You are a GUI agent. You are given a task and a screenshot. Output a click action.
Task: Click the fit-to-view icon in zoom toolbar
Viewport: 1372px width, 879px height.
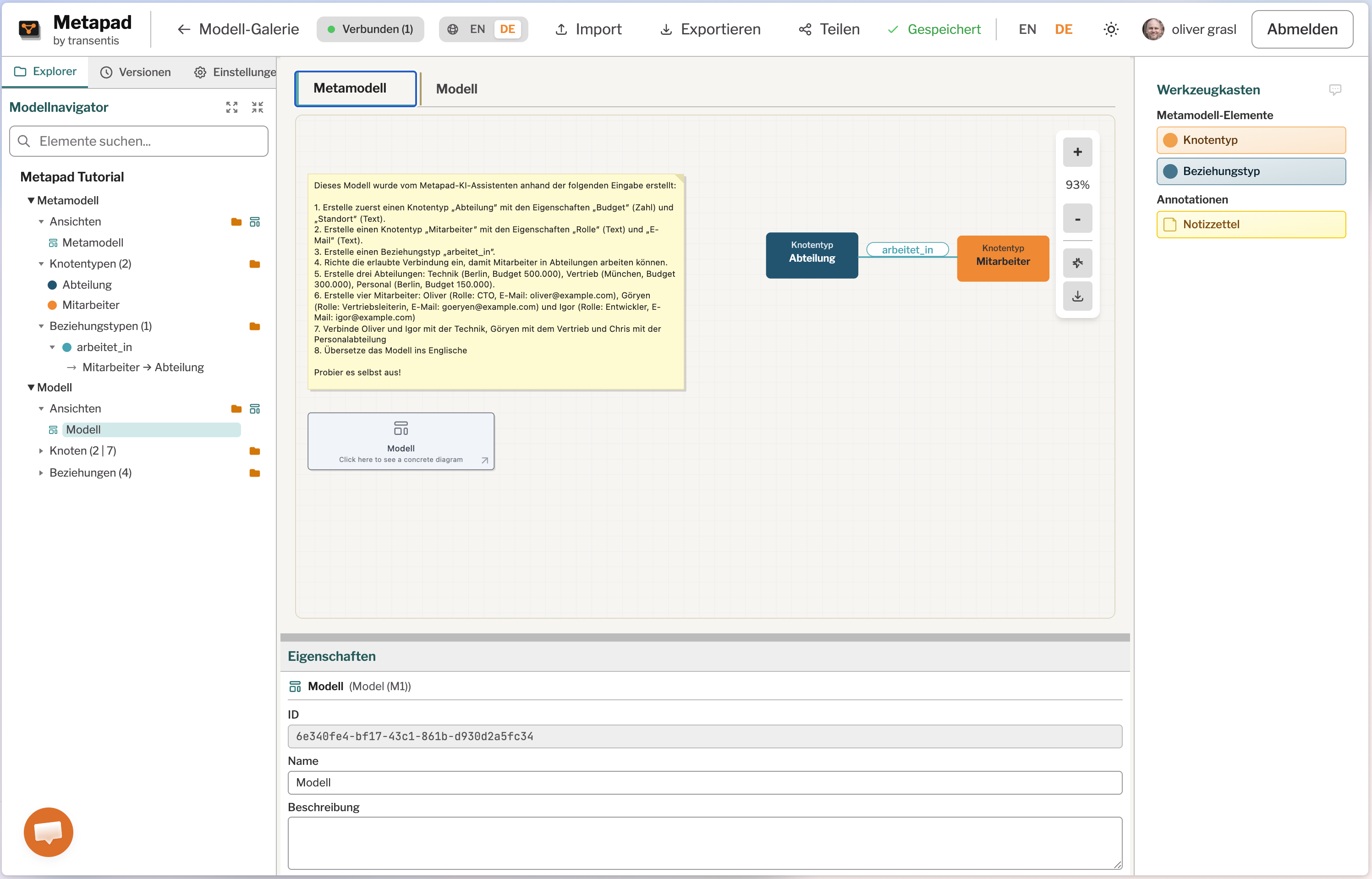1076,263
